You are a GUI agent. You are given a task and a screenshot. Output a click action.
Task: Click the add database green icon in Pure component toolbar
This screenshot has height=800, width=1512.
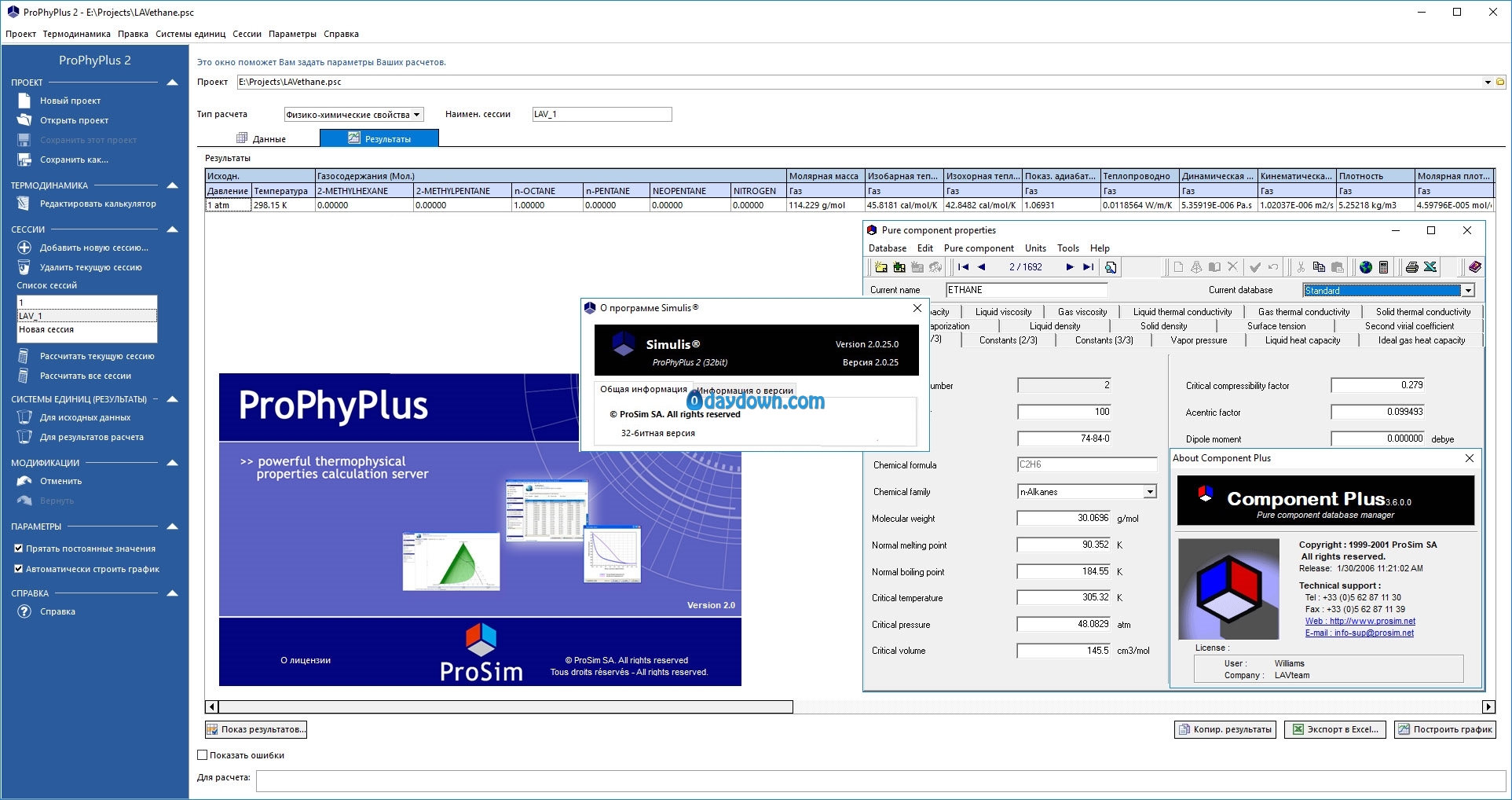tap(899, 267)
